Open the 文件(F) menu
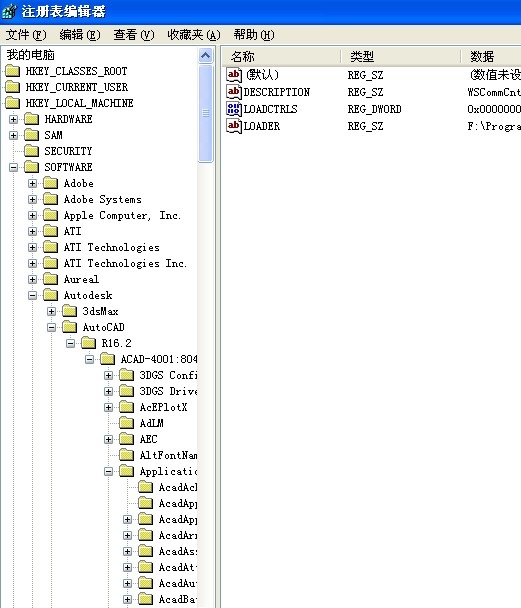Image resolution: width=521 pixels, height=608 pixels. pos(26,35)
